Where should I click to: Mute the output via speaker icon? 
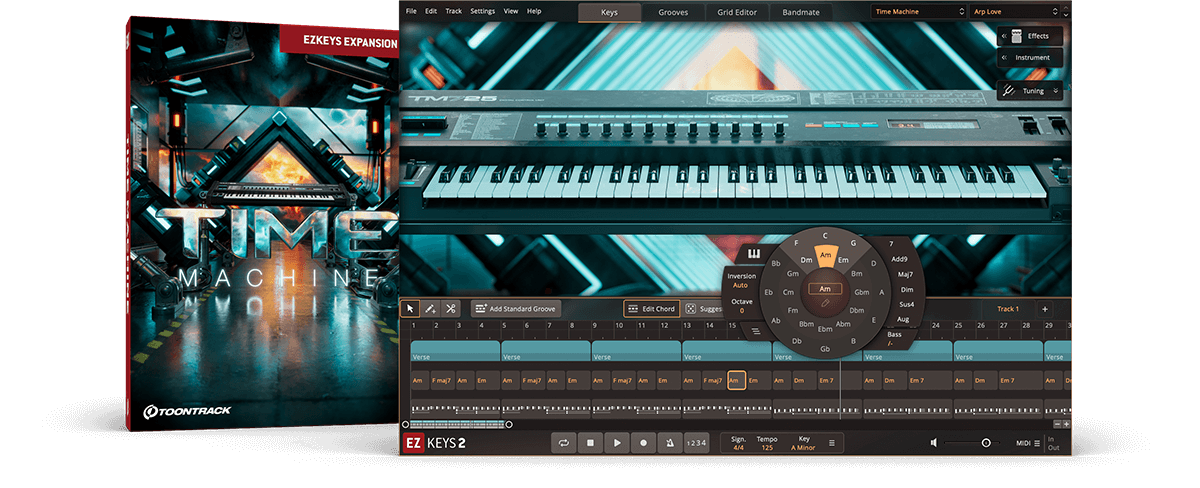[934, 442]
